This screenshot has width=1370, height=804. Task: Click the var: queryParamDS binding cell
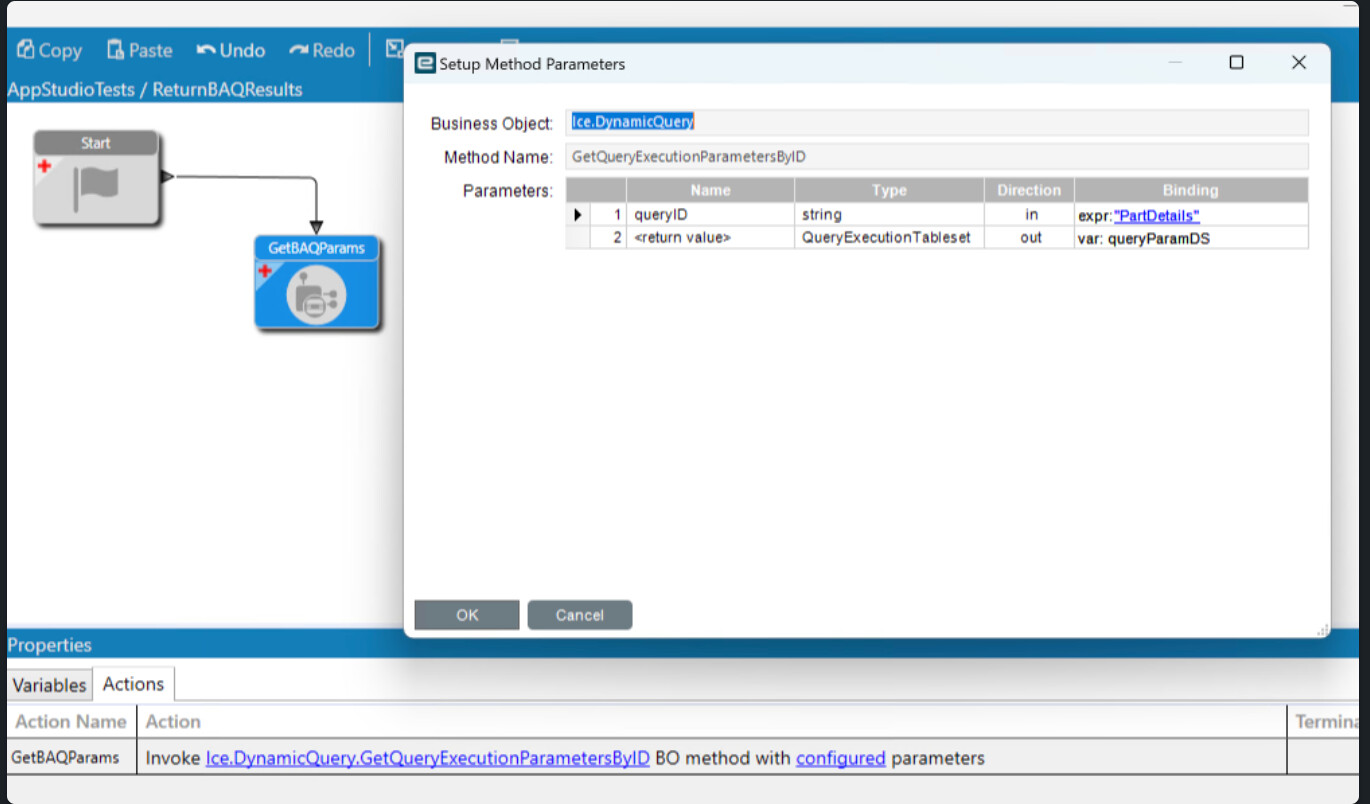(x=1191, y=238)
